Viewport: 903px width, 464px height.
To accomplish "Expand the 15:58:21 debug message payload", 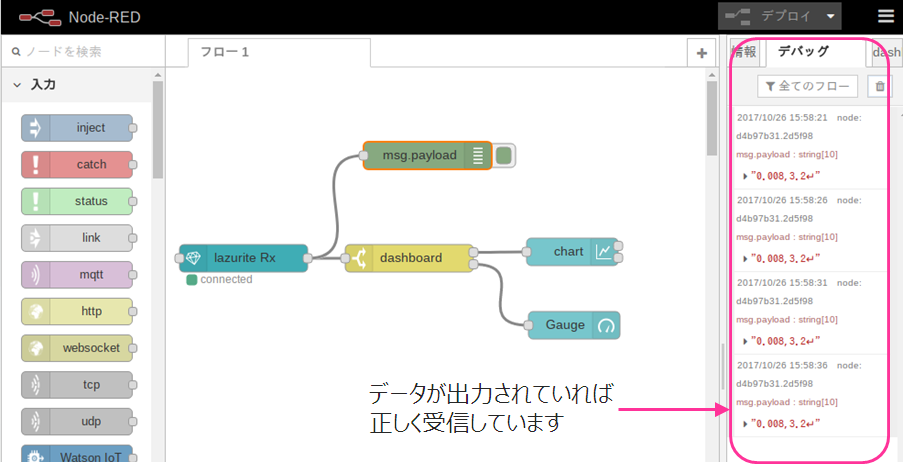I will coord(746,176).
